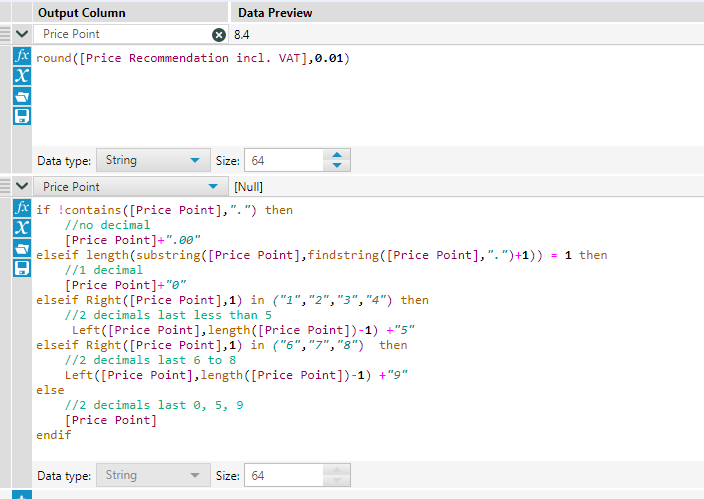This screenshot has width=704, height=499.
Task: Click the Data Preview header
Action: 273,13
